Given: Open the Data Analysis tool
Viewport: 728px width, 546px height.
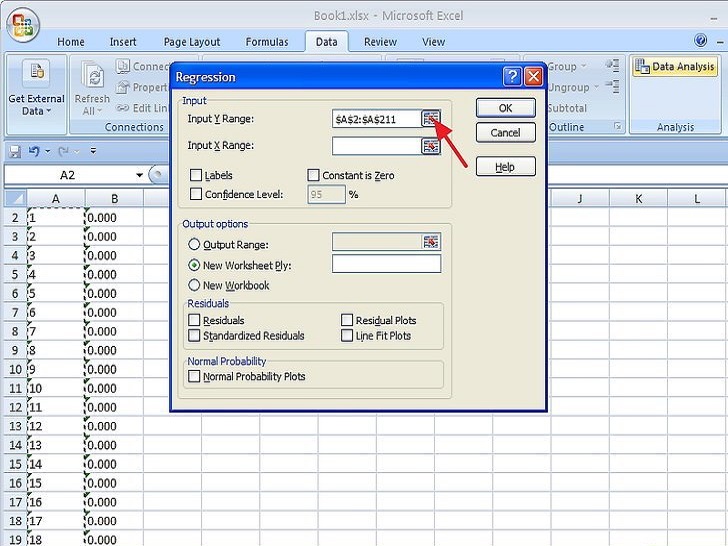Looking at the screenshot, I should (x=675, y=67).
